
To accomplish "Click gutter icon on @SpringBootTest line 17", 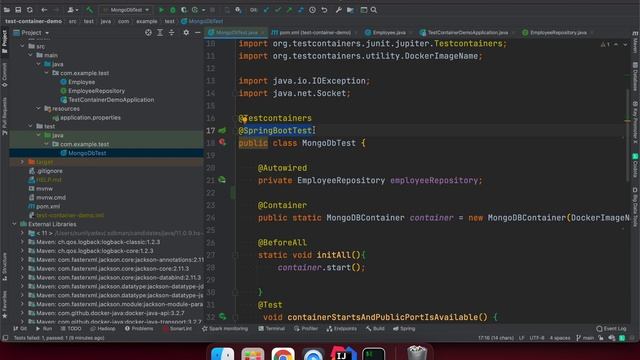I will (222, 130).
